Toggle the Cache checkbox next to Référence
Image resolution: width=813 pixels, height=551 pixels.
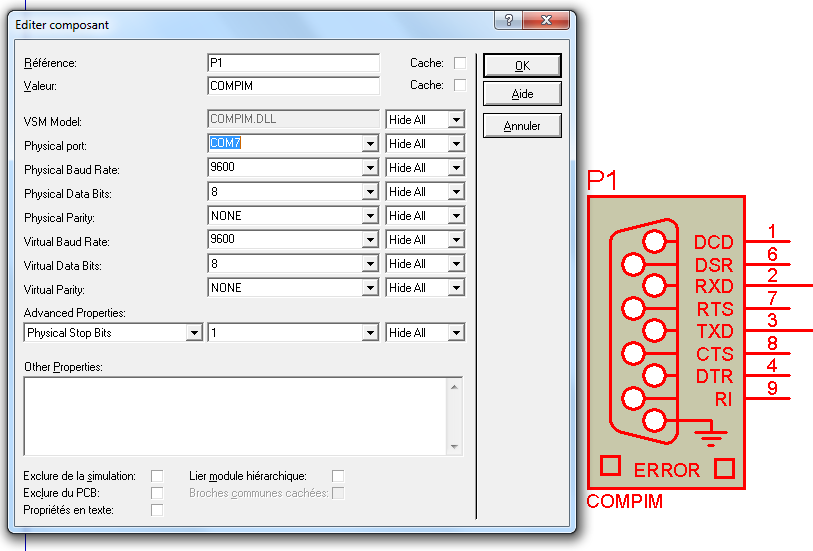pos(459,63)
